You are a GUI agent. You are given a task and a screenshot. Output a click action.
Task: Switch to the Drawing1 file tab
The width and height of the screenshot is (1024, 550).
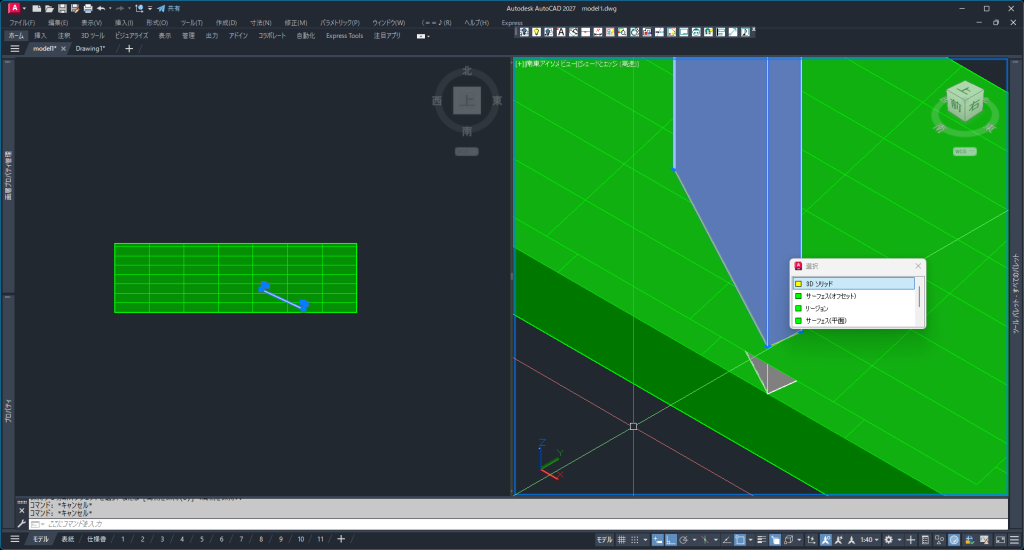coord(90,48)
